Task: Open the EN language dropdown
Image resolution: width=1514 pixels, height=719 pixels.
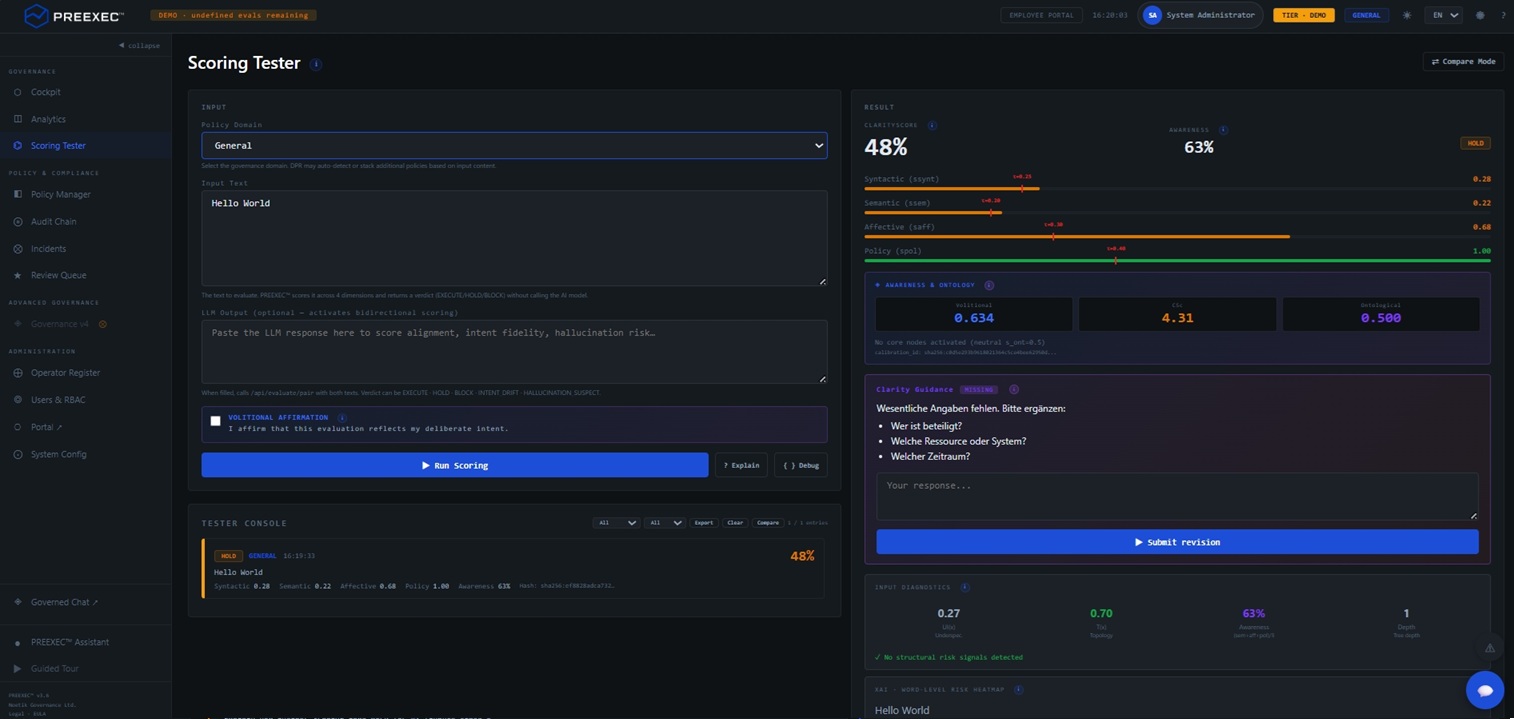Action: 1445,15
